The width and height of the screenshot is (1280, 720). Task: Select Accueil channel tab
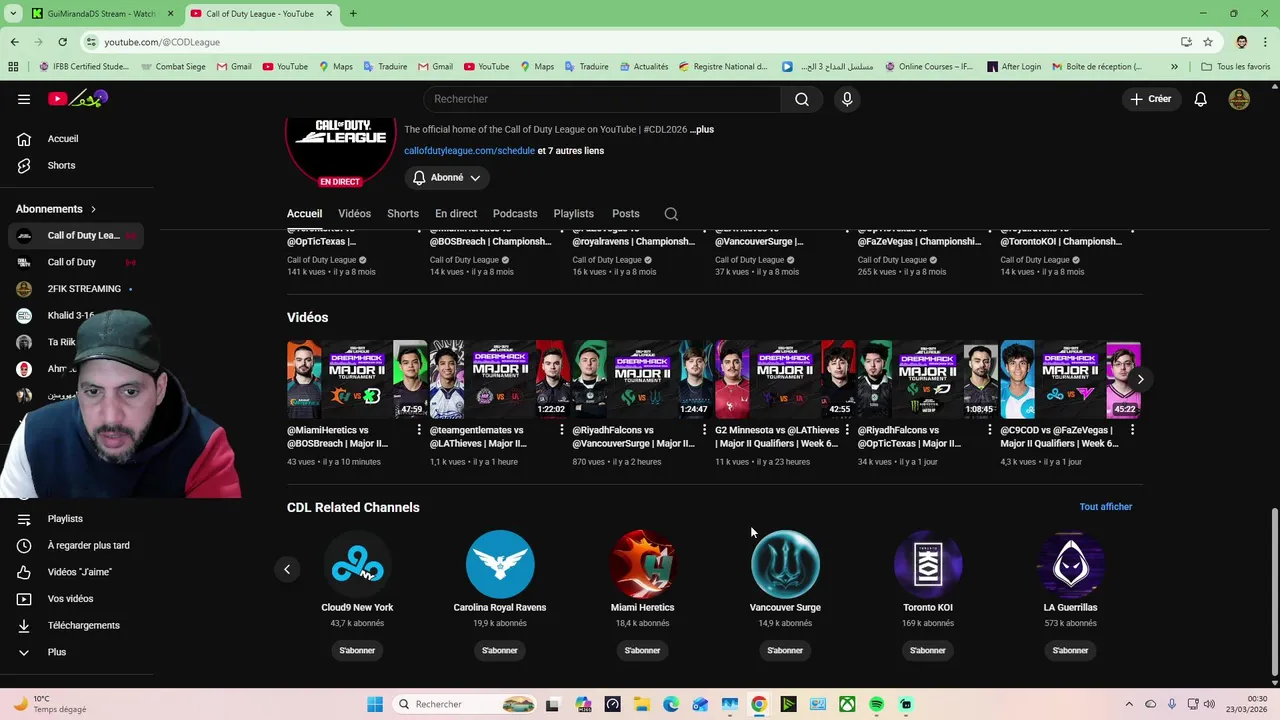pos(304,214)
